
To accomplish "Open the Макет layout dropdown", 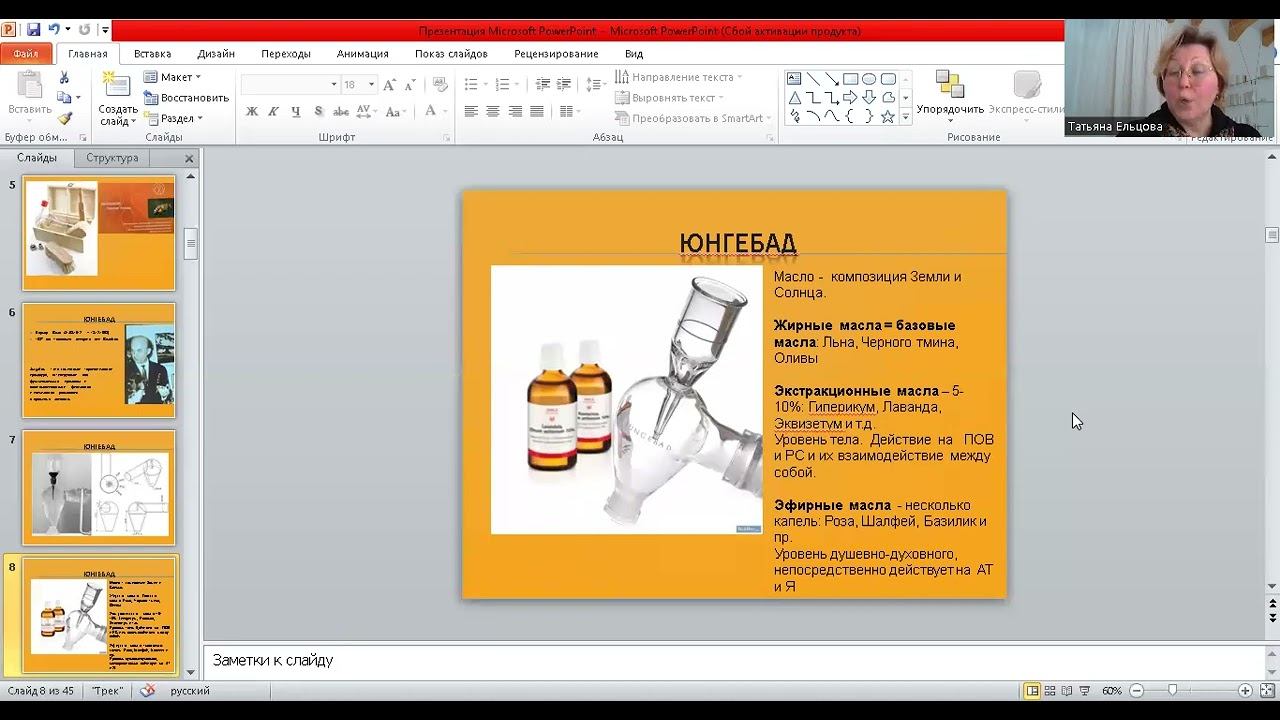I will [172, 77].
